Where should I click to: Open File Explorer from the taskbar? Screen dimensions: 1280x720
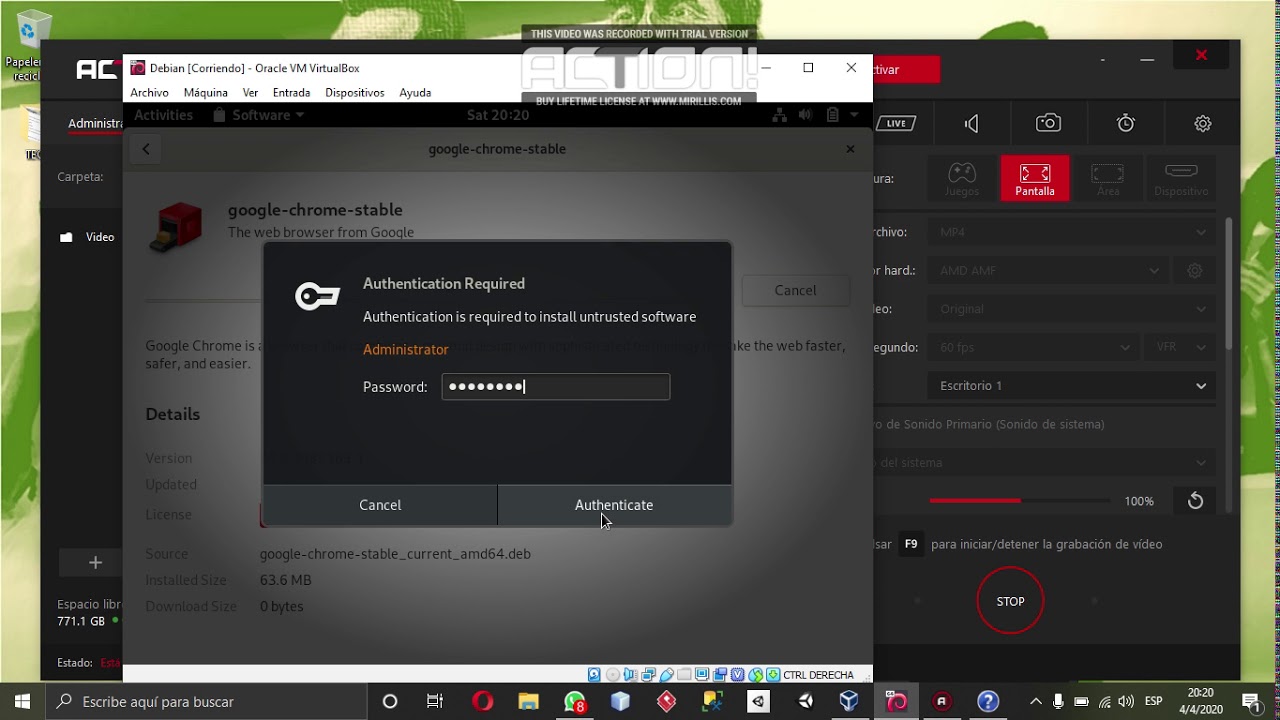click(528, 701)
